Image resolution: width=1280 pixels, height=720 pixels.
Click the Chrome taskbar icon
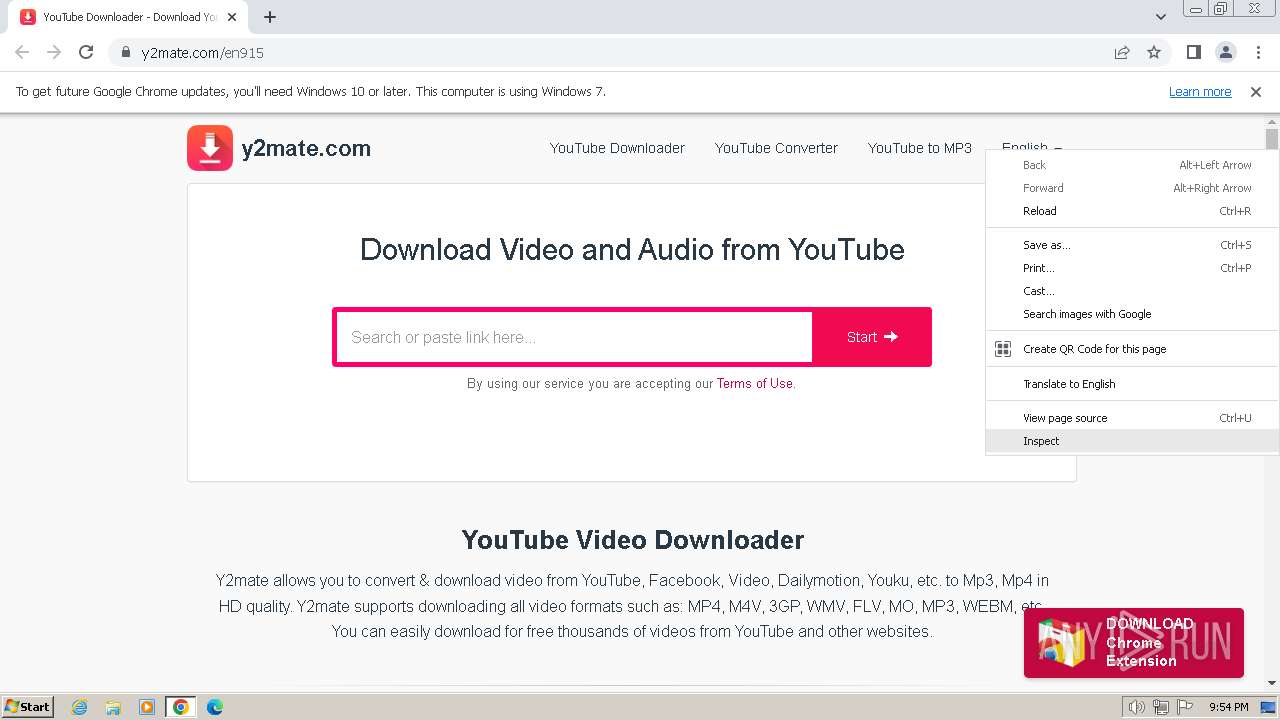(180, 707)
